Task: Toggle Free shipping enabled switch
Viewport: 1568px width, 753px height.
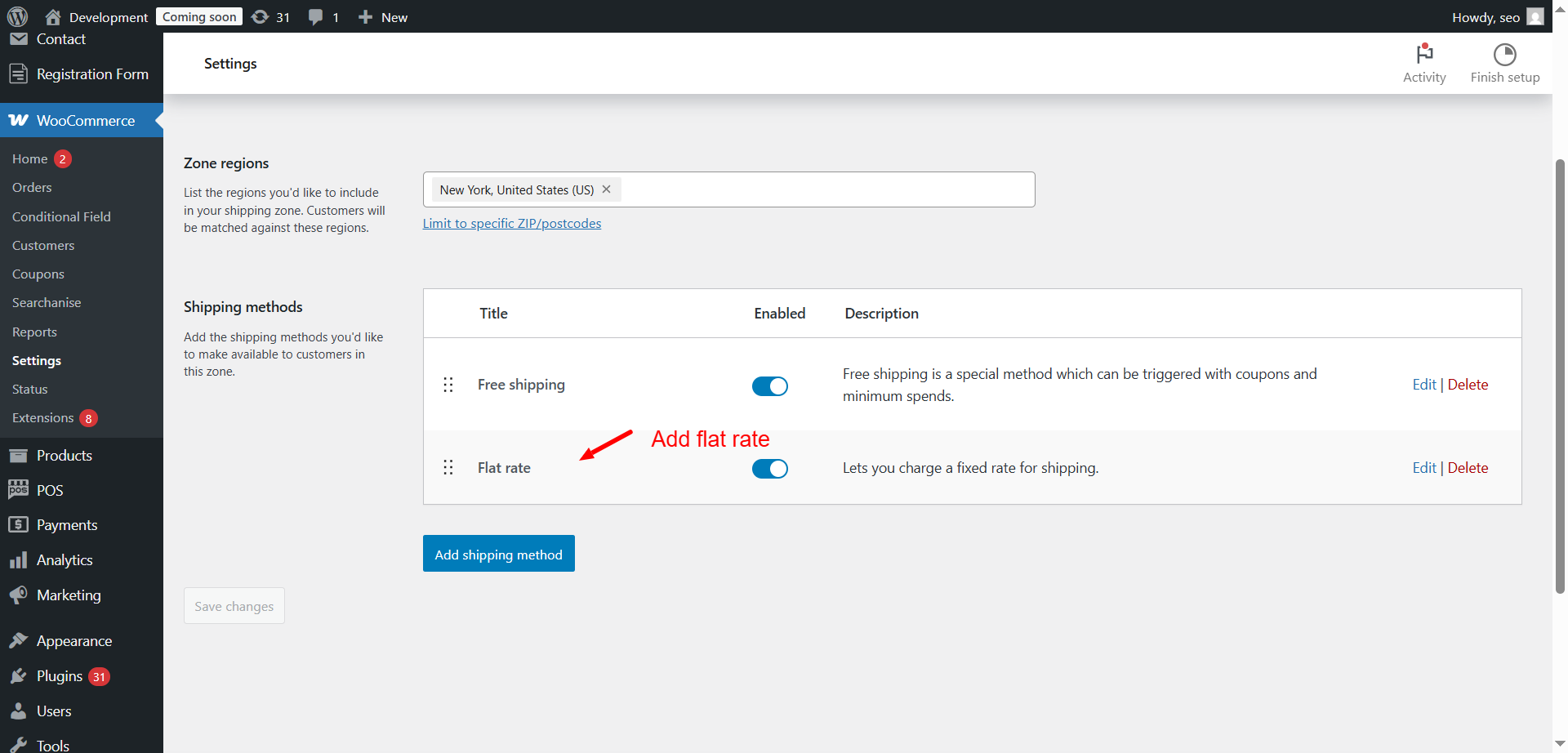Action: (769, 385)
